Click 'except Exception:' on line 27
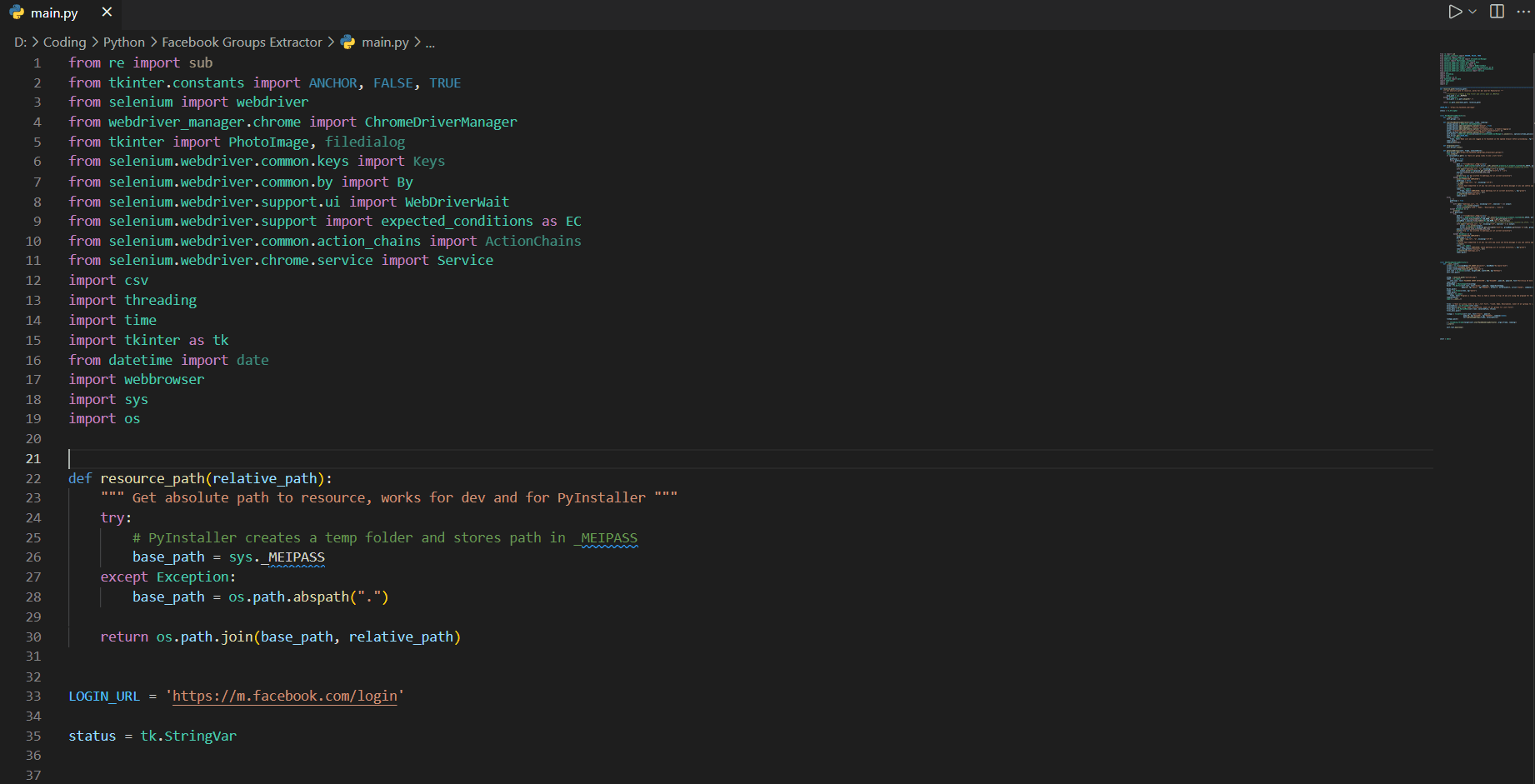1535x784 pixels. pos(168,577)
